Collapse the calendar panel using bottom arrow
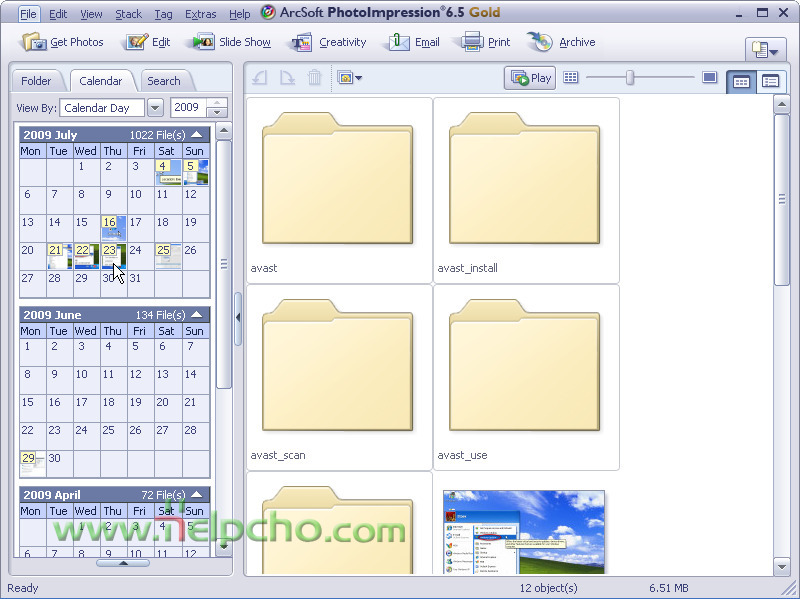This screenshot has width=800, height=599. pyautogui.click(x=123, y=563)
